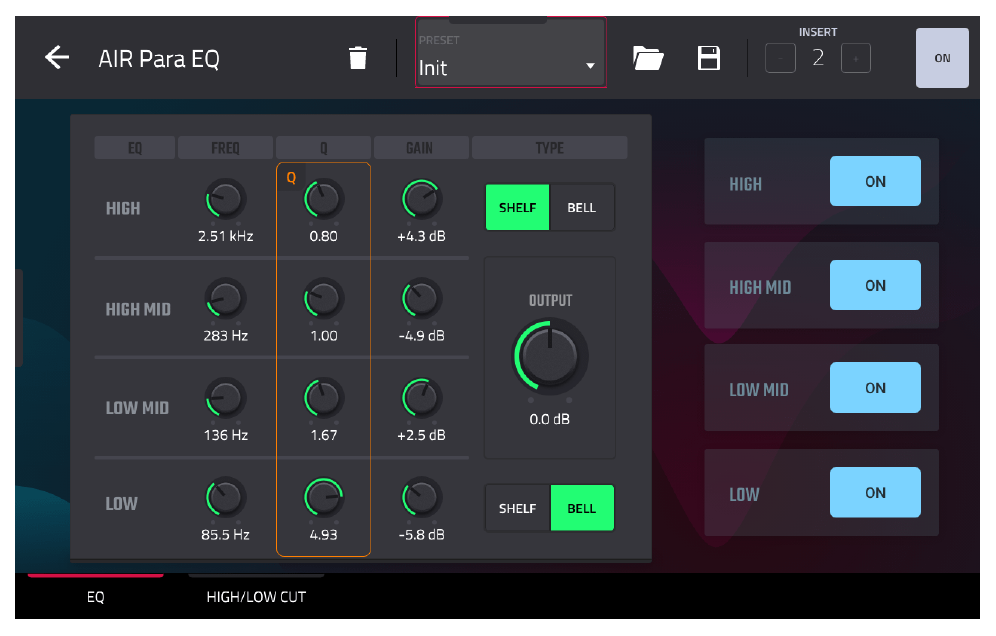Viewport: 996px width, 636px height.
Task: Click the +2.5 dB gain value
Action: coord(421,435)
